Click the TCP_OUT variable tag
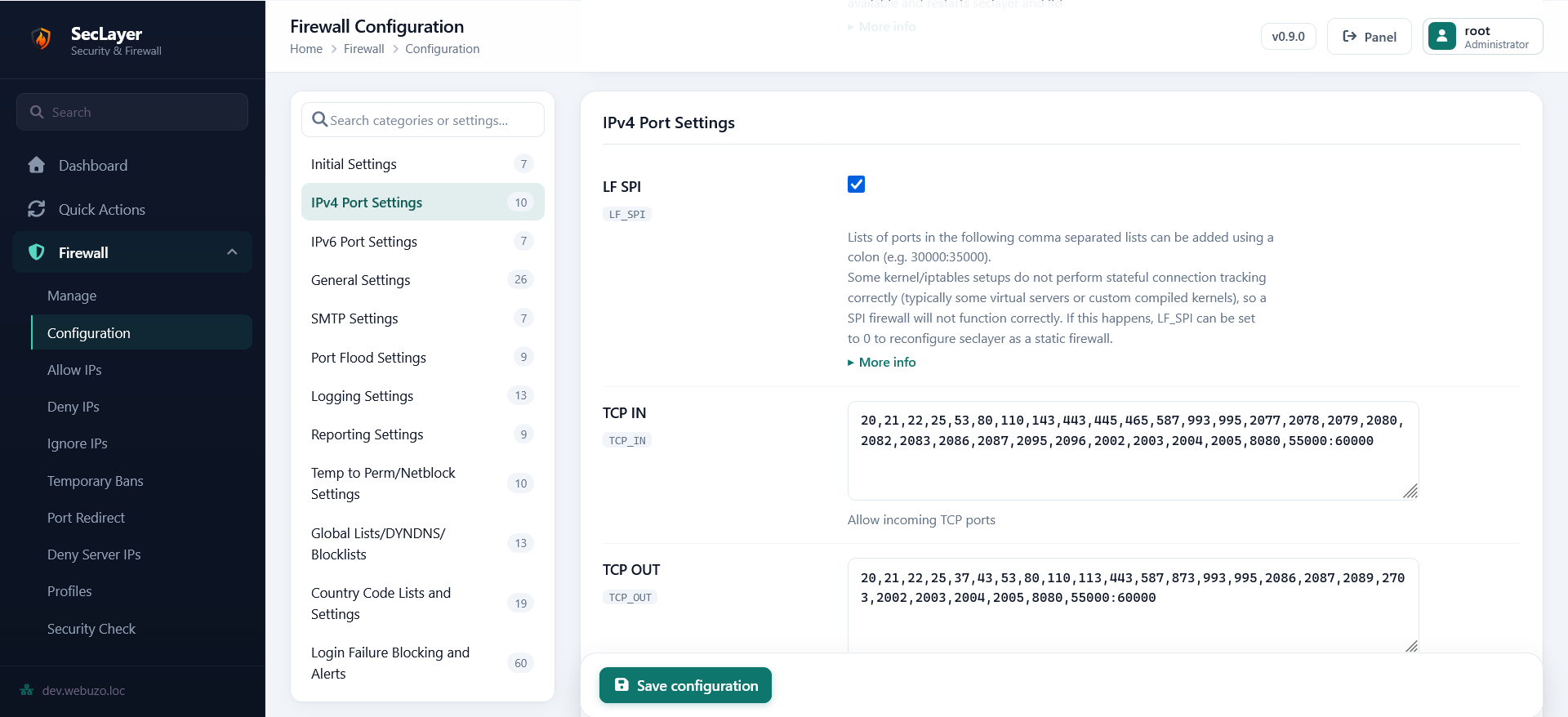This screenshot has height=717, width=1568. (x=630, y=597)
